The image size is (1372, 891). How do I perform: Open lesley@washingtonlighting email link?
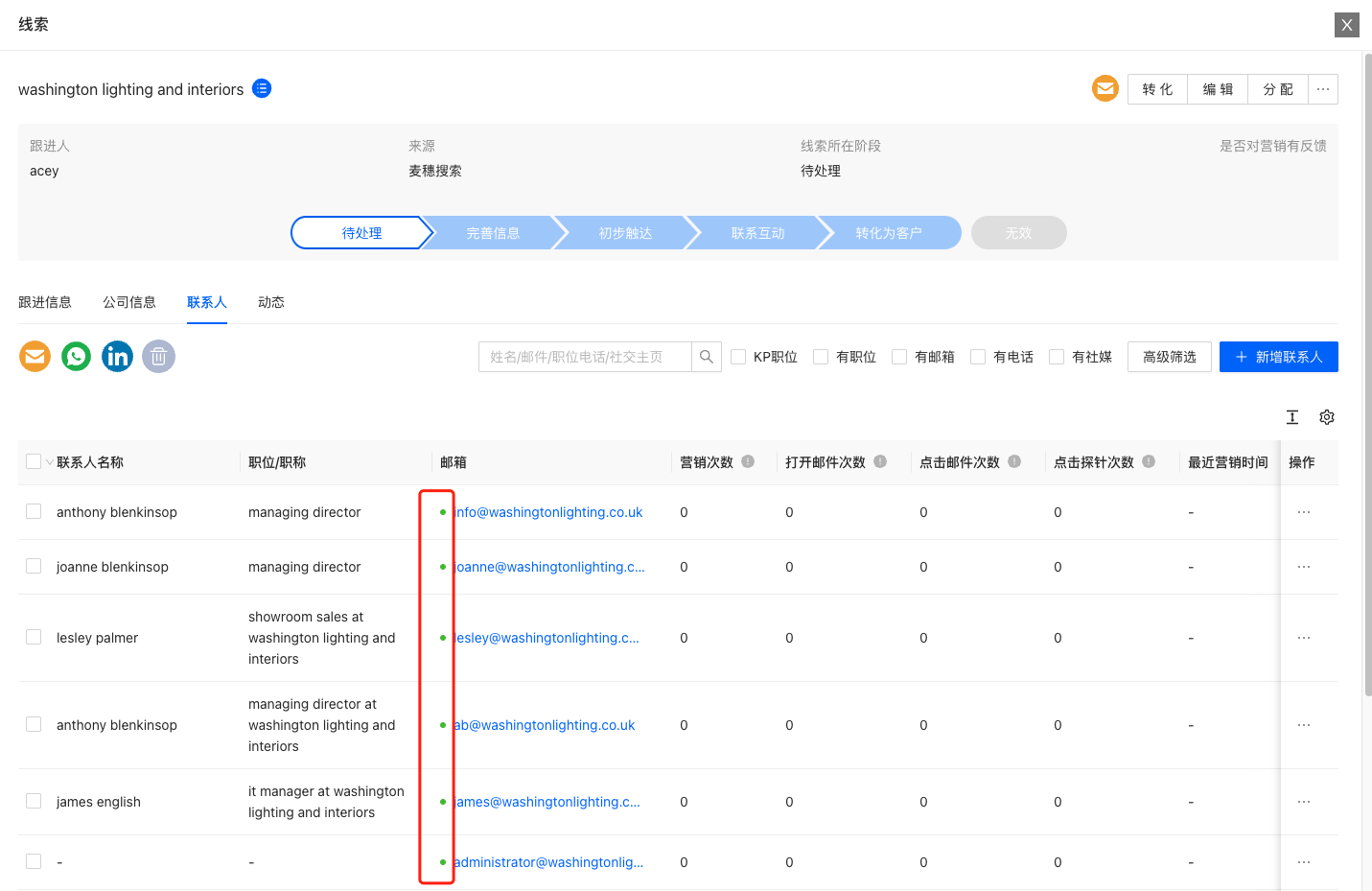(x=546, y=638)
